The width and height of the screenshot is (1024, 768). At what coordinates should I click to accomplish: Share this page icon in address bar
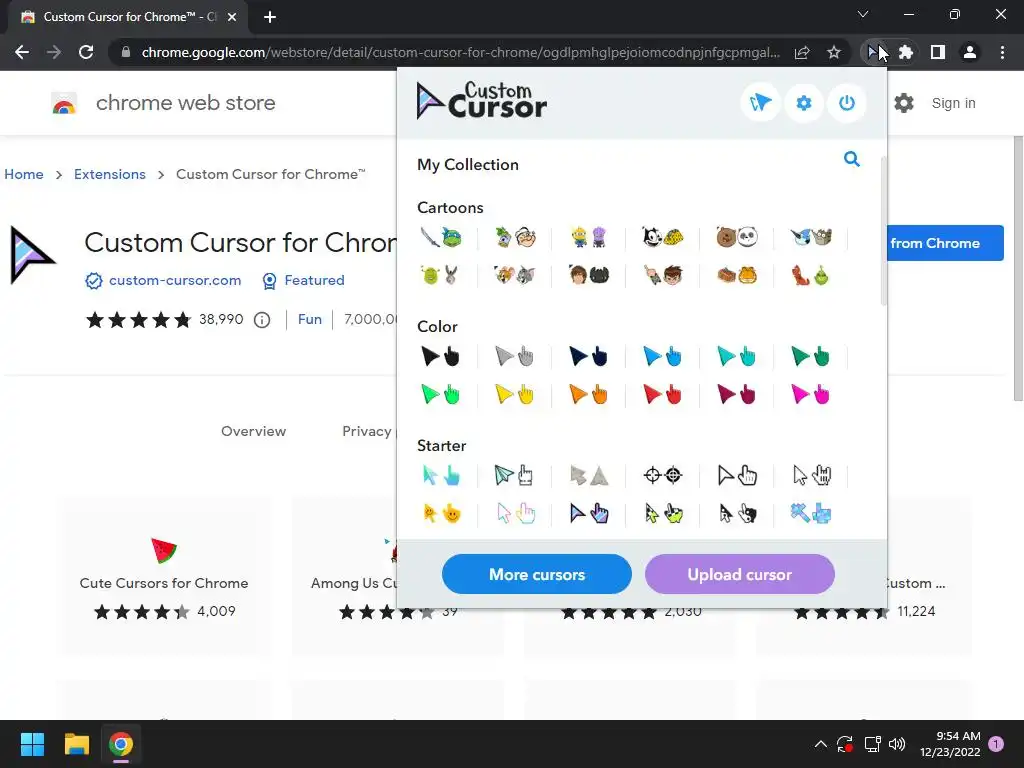click(802, 52)
